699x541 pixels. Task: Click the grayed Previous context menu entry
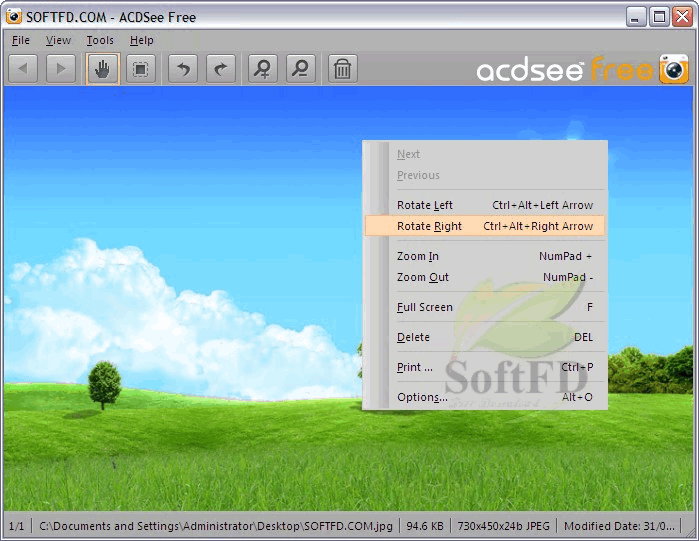point(485,175)
